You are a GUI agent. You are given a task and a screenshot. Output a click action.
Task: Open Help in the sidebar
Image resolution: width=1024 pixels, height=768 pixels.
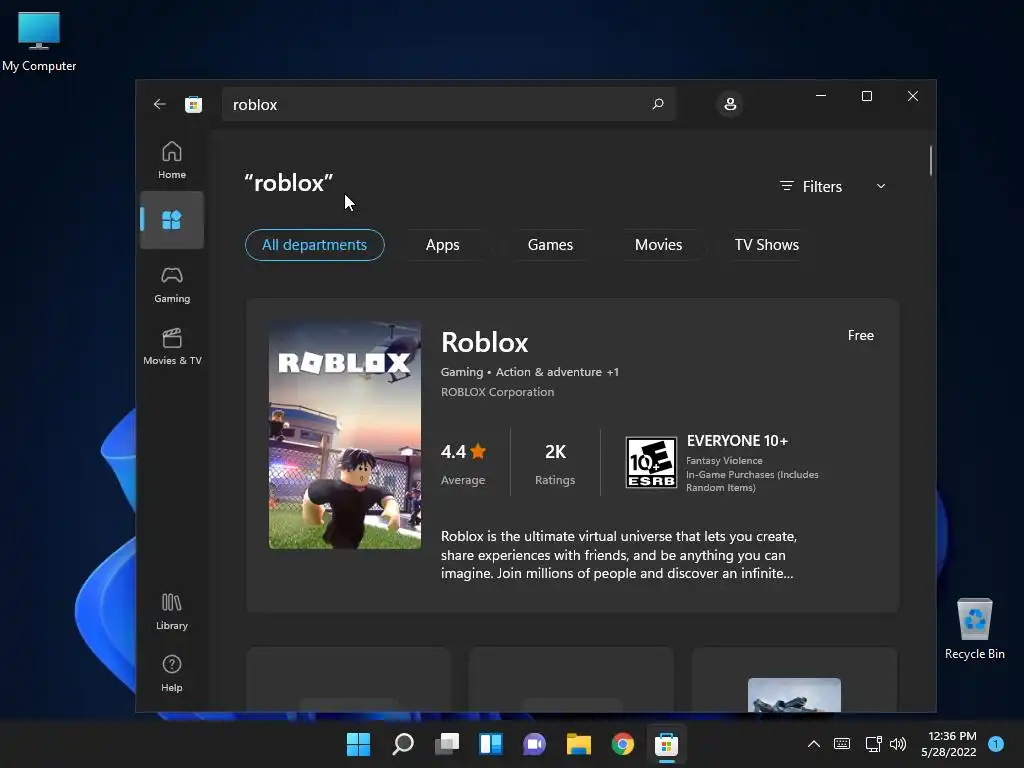click(x=172, y=673)
